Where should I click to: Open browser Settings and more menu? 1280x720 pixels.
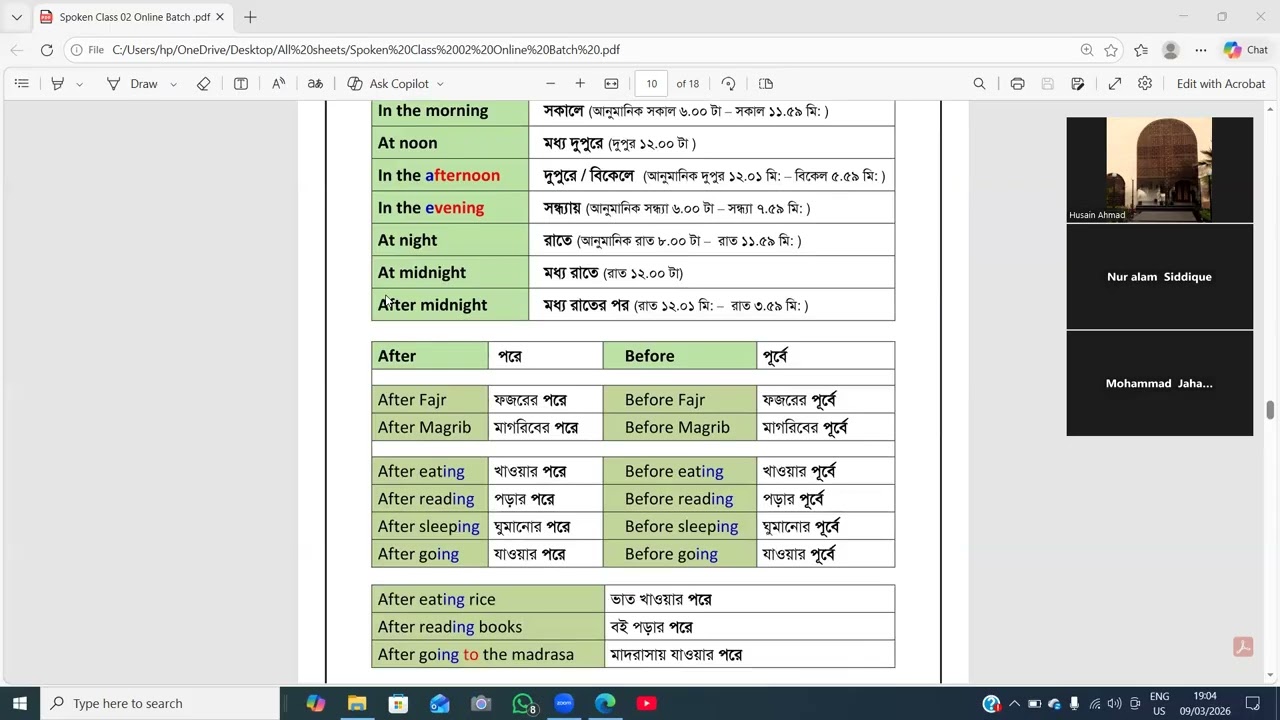point(1201,50)
